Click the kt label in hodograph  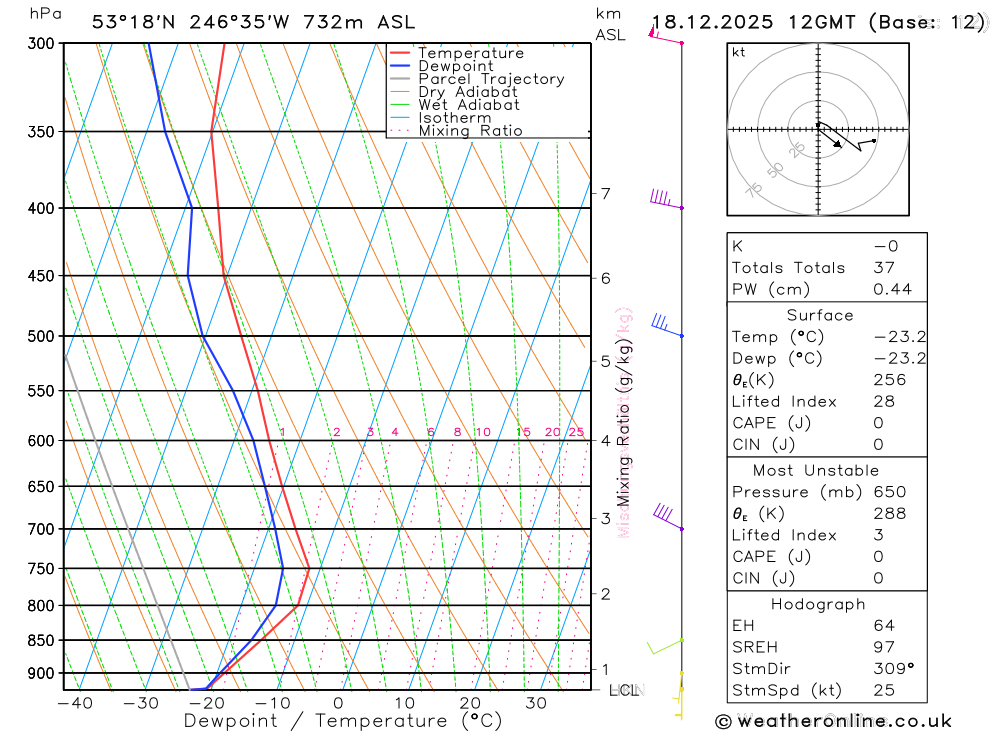[x=739, y=52]
